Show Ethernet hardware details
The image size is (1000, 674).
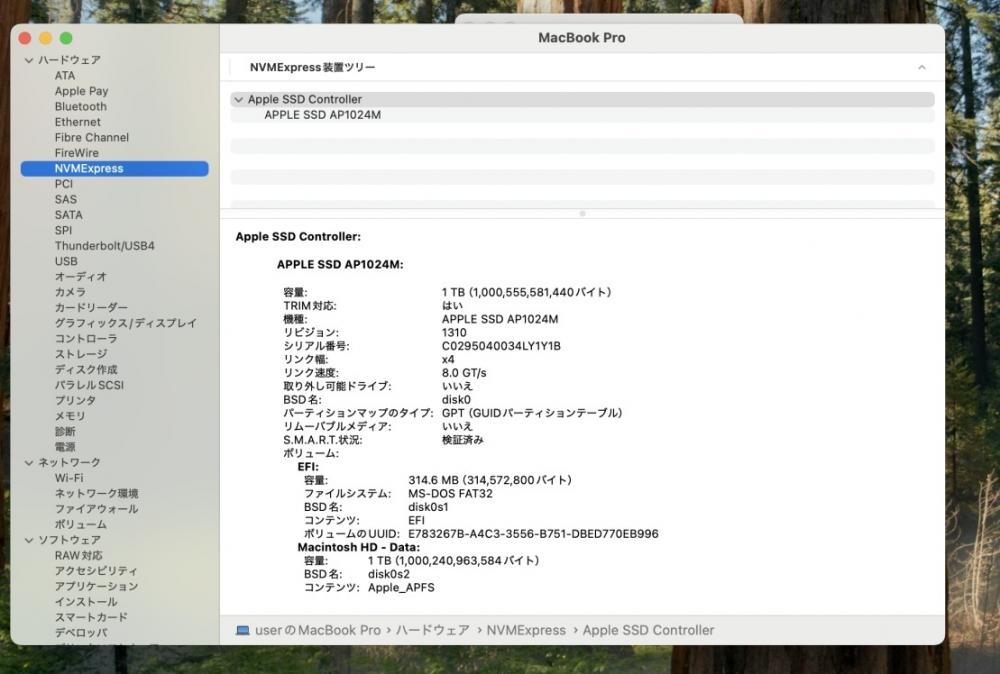pyautogui.click(x=77, y=122)
